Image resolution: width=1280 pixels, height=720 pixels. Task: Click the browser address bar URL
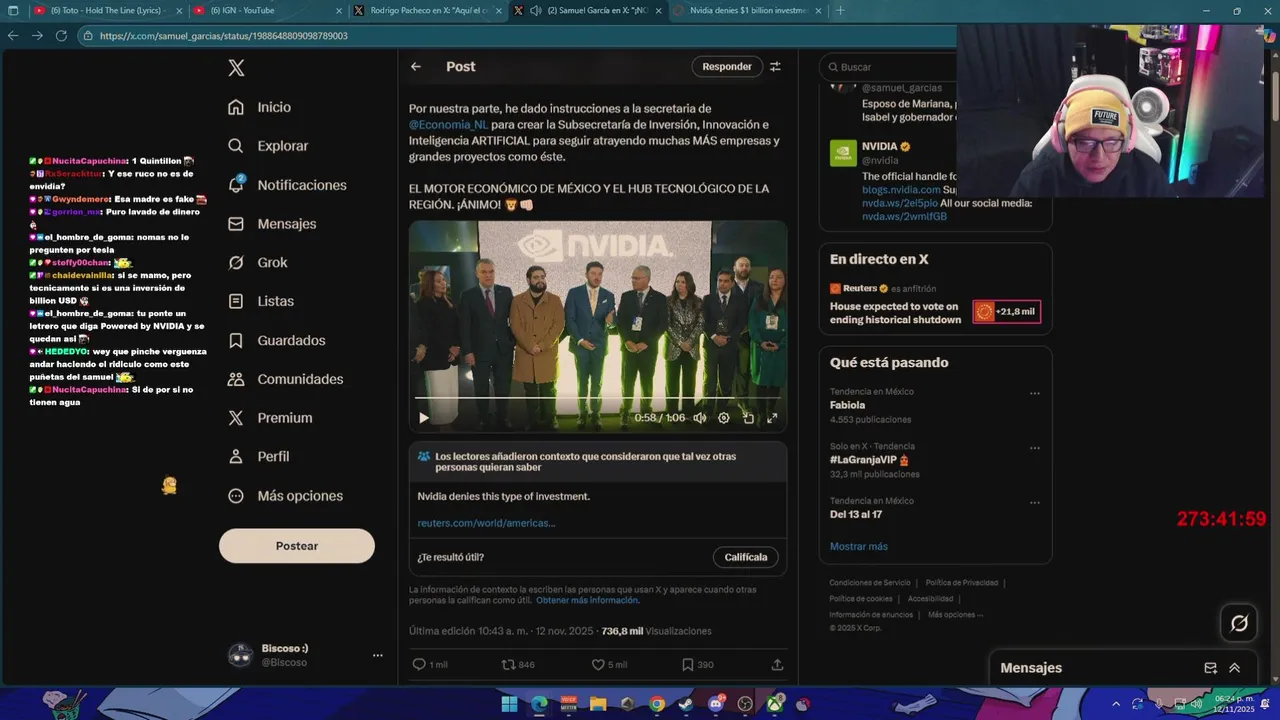[x=224, y=36]
